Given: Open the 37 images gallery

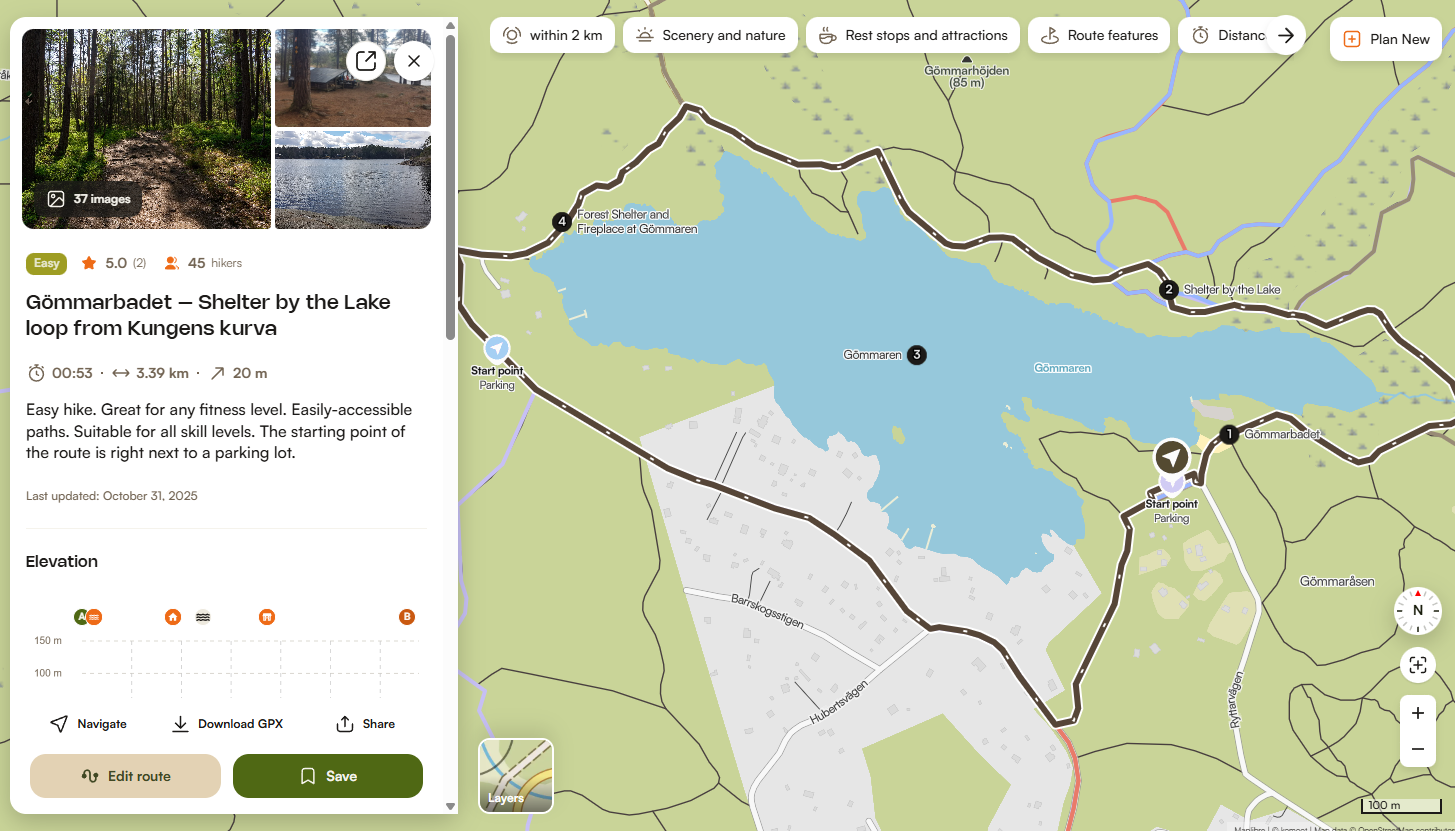Looking at the screenshot, I should coord(89,199).
